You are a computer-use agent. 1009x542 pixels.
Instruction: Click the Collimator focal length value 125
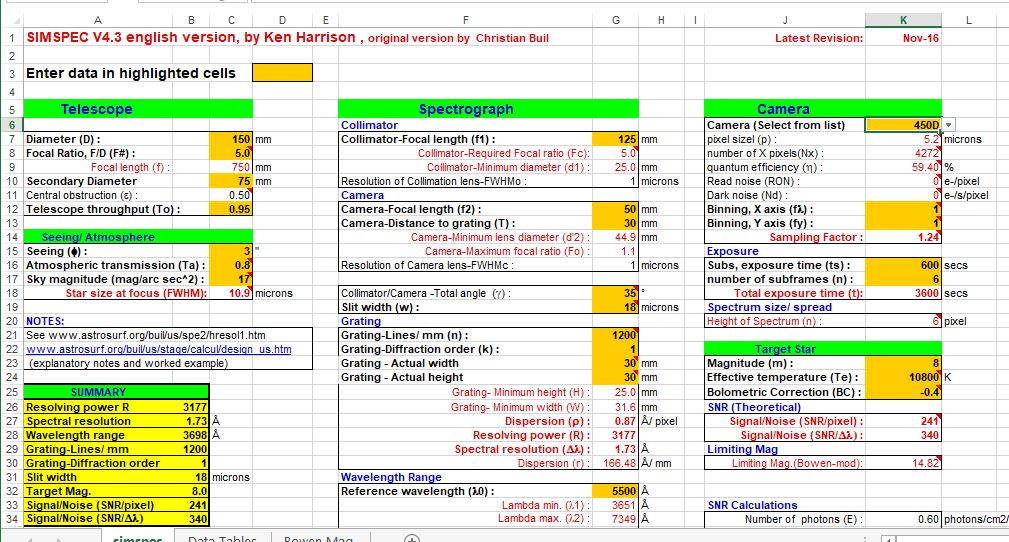coord(615,139)
